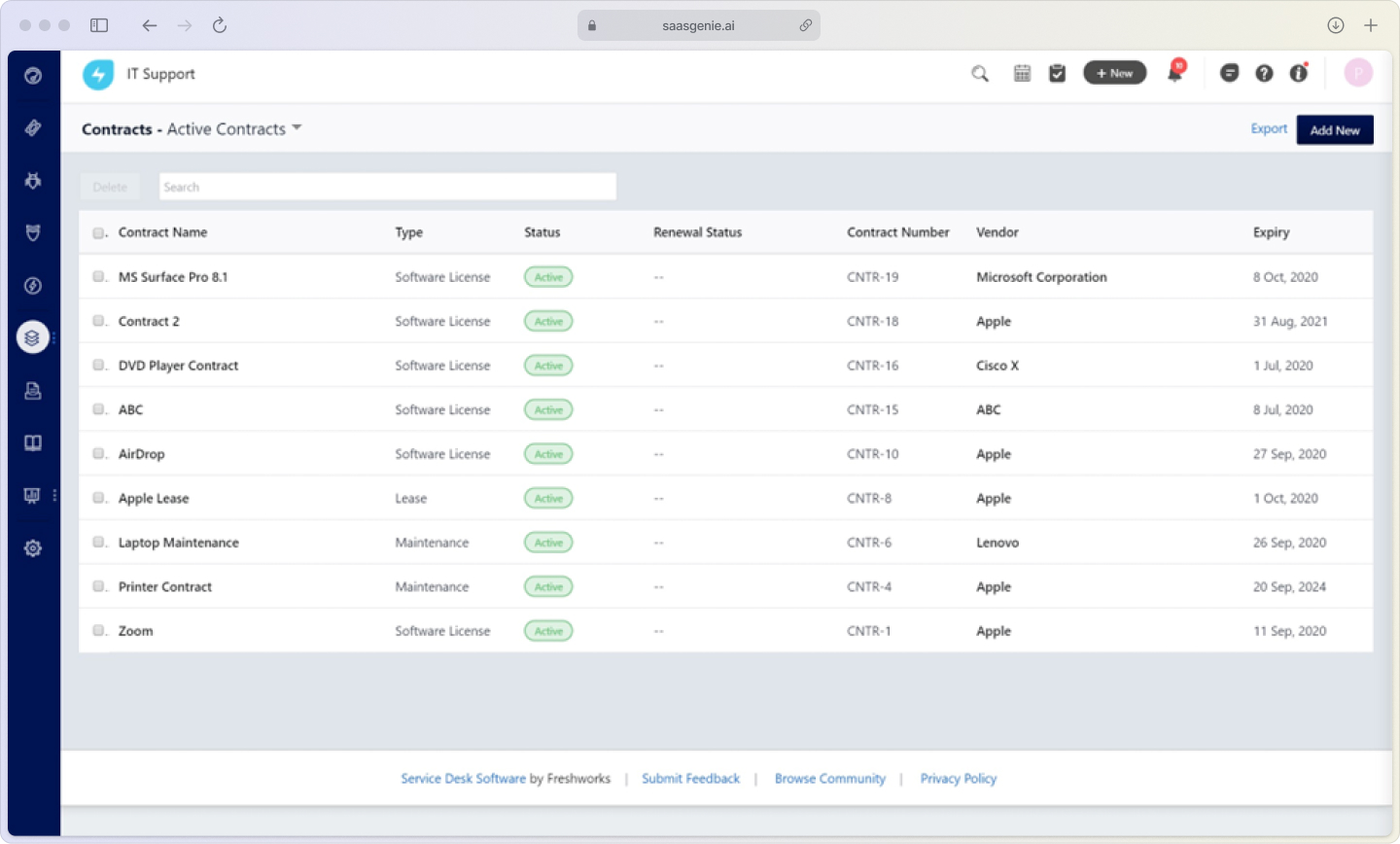Image resolution: width=1400 pixels, height=844 pixels.
Task: Open the changes shield icon in sidebar
Action: pyautogui.click(x=33, y=233)
